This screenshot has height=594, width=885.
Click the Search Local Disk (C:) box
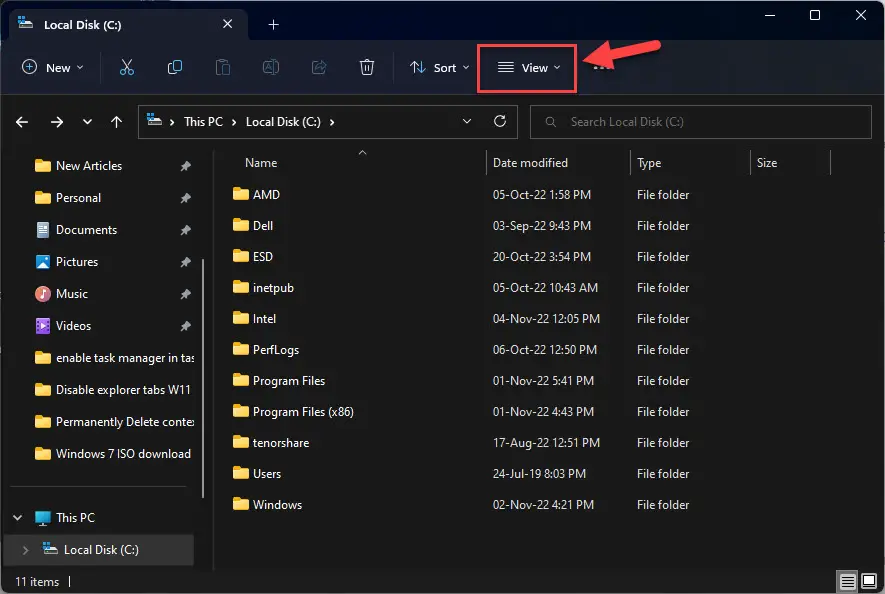pyautogui.click(x=701, y=122)
